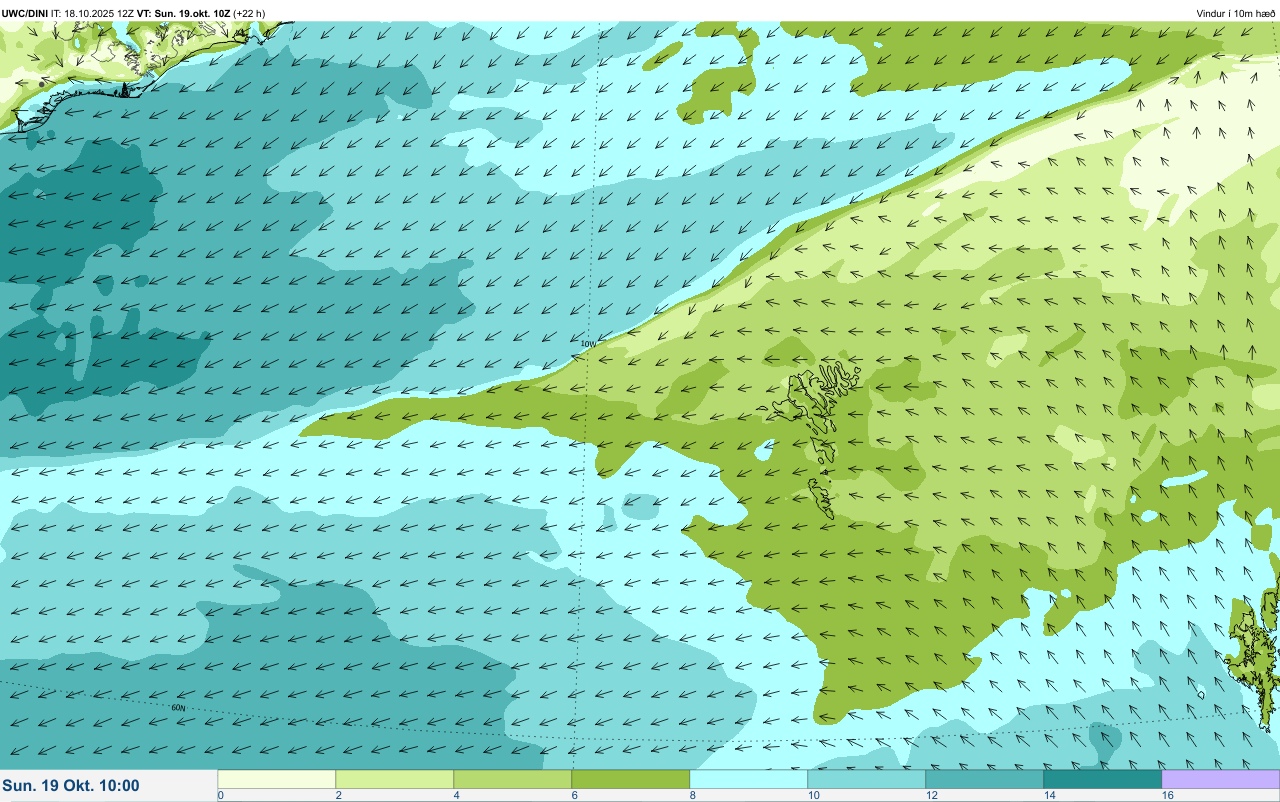This screenshot has height=802, width=1280.
Task: Click the purple above-16 legend swatch
Action: click(1220, 779)
